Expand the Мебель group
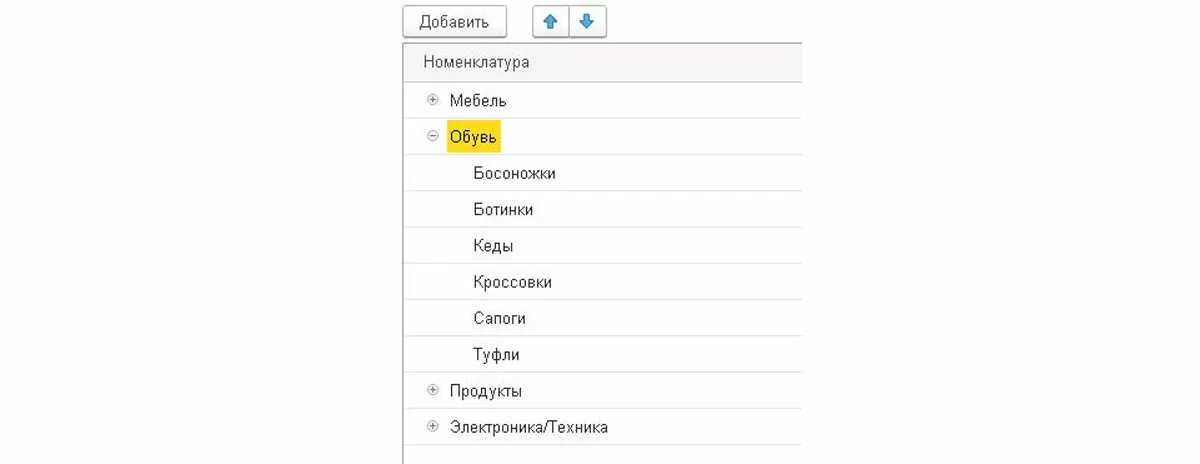 [x=433, y=100]
